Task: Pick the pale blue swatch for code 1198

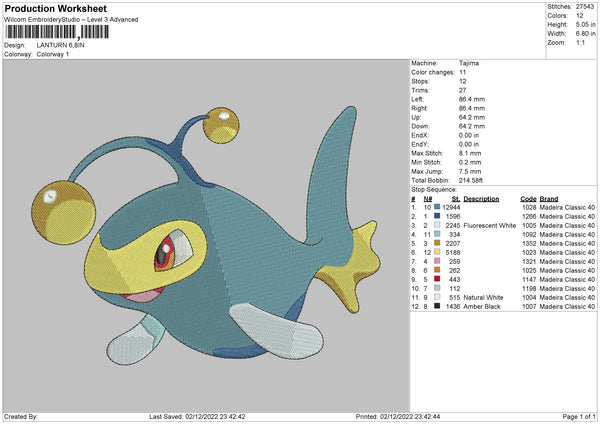Action: (437, 288)
